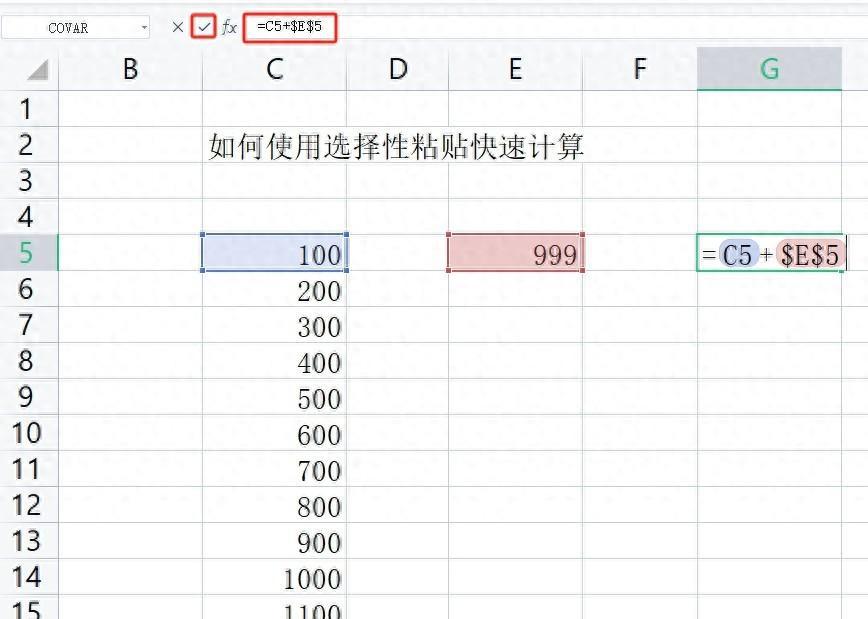This screenshot has height=619, width=868.
Task: Click cell C5 containing 100
Action: pos(275,253)
